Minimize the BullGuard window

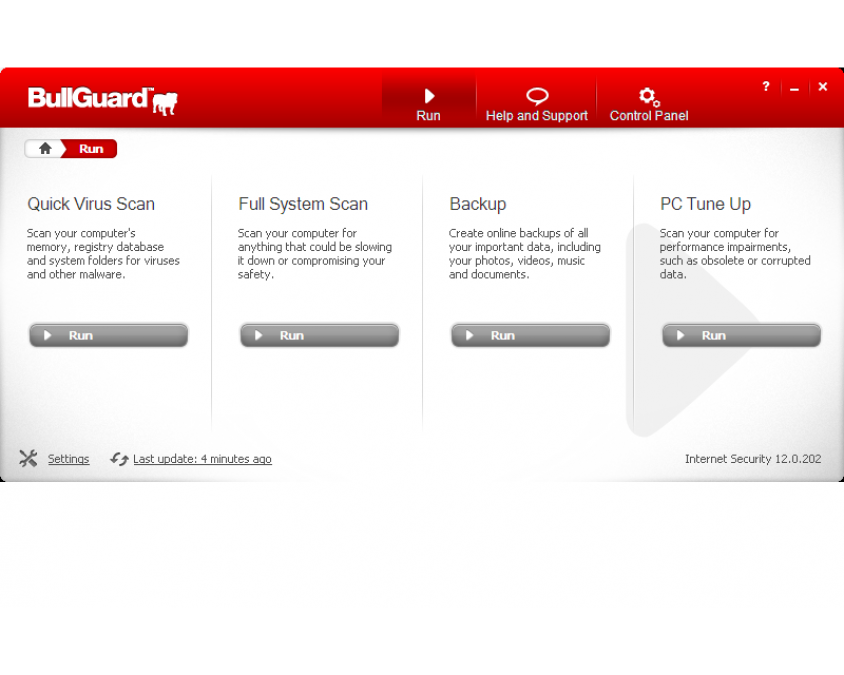click(794, 87)
